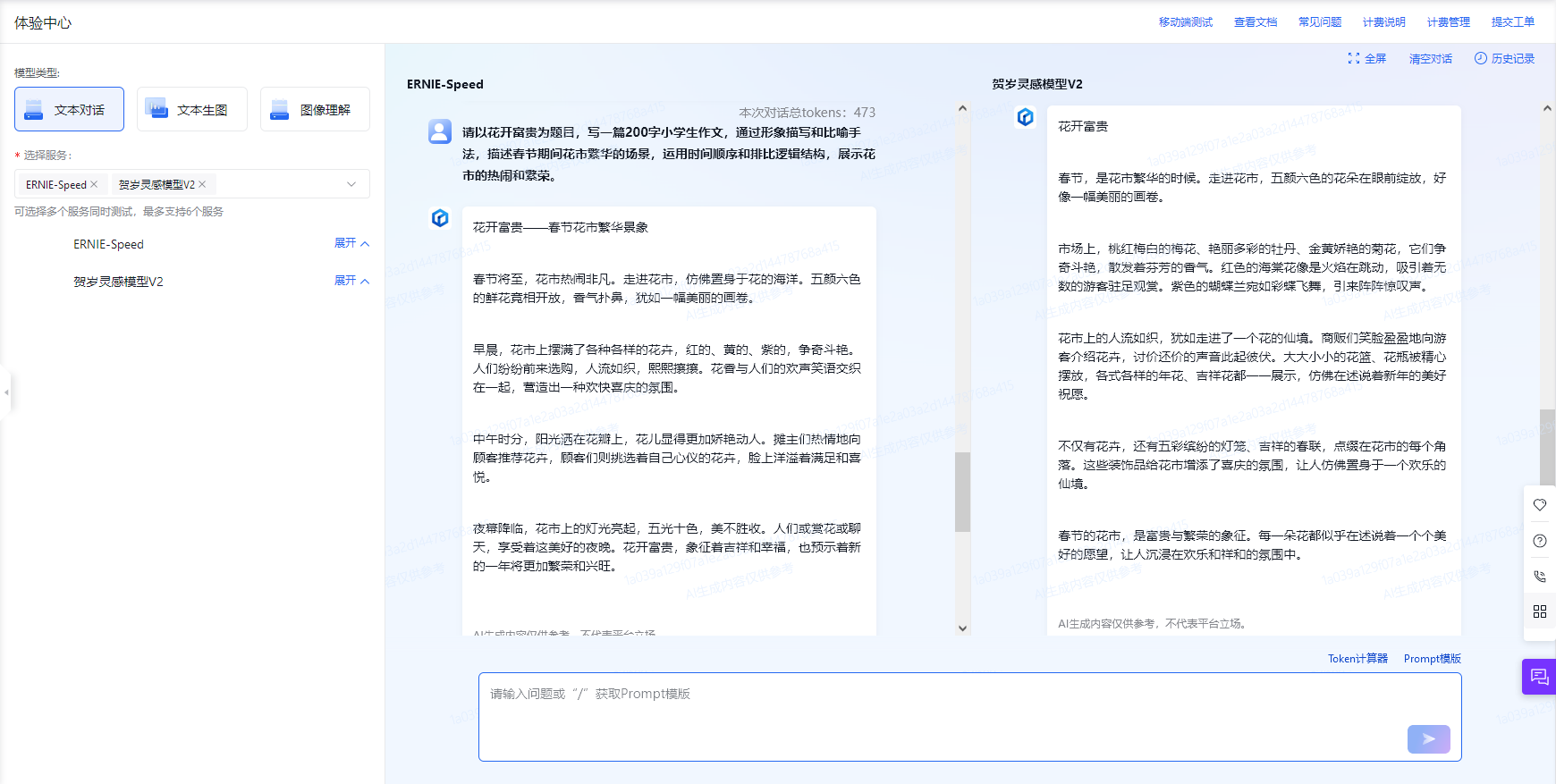1556x784 pixels.
Task: Click the paragraph starting 中午时分
Action: (667, 458)
